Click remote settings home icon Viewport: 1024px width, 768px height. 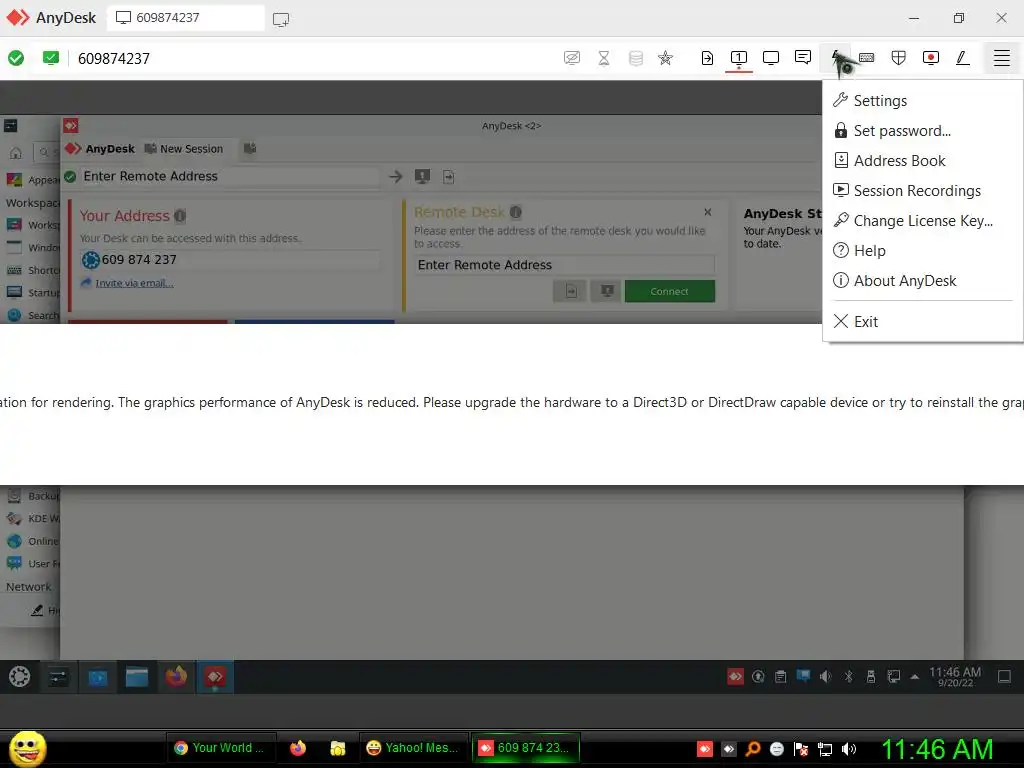click(16, 153)
